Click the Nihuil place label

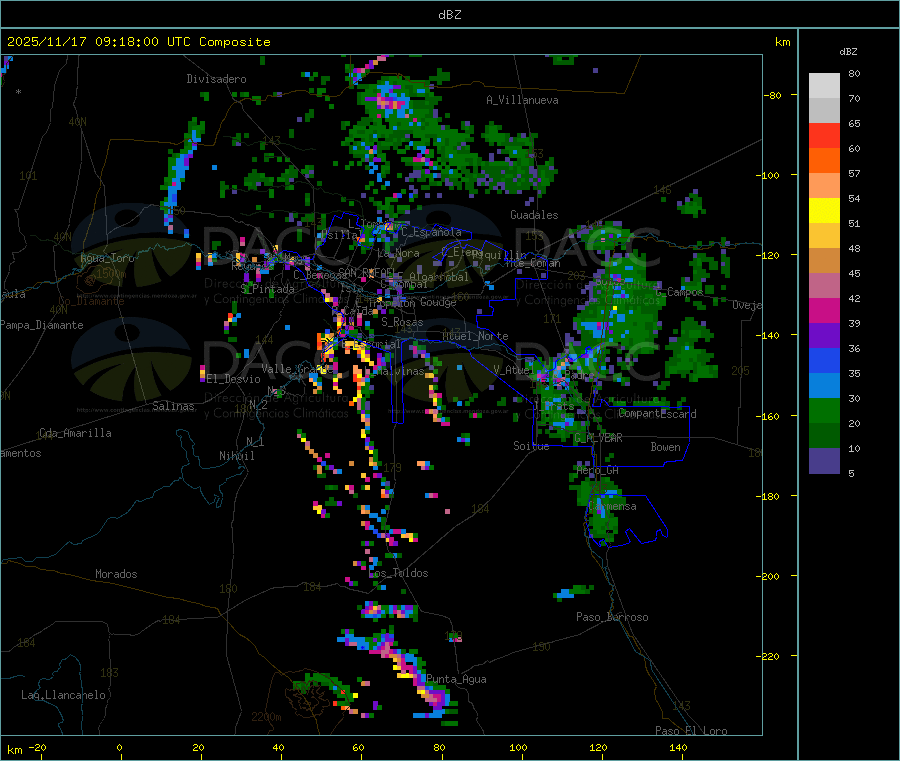point(237,456)
